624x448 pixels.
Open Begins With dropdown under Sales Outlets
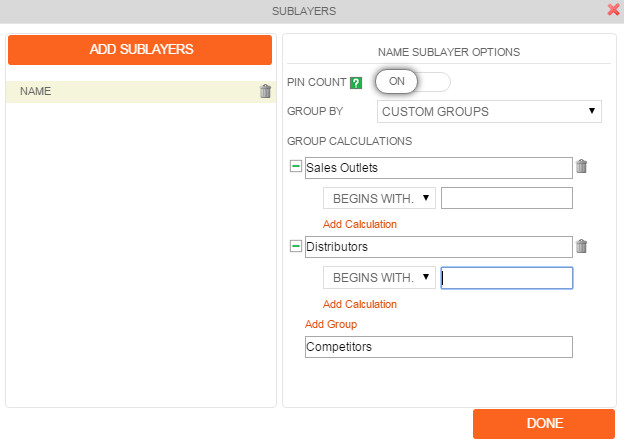point(379,198)
